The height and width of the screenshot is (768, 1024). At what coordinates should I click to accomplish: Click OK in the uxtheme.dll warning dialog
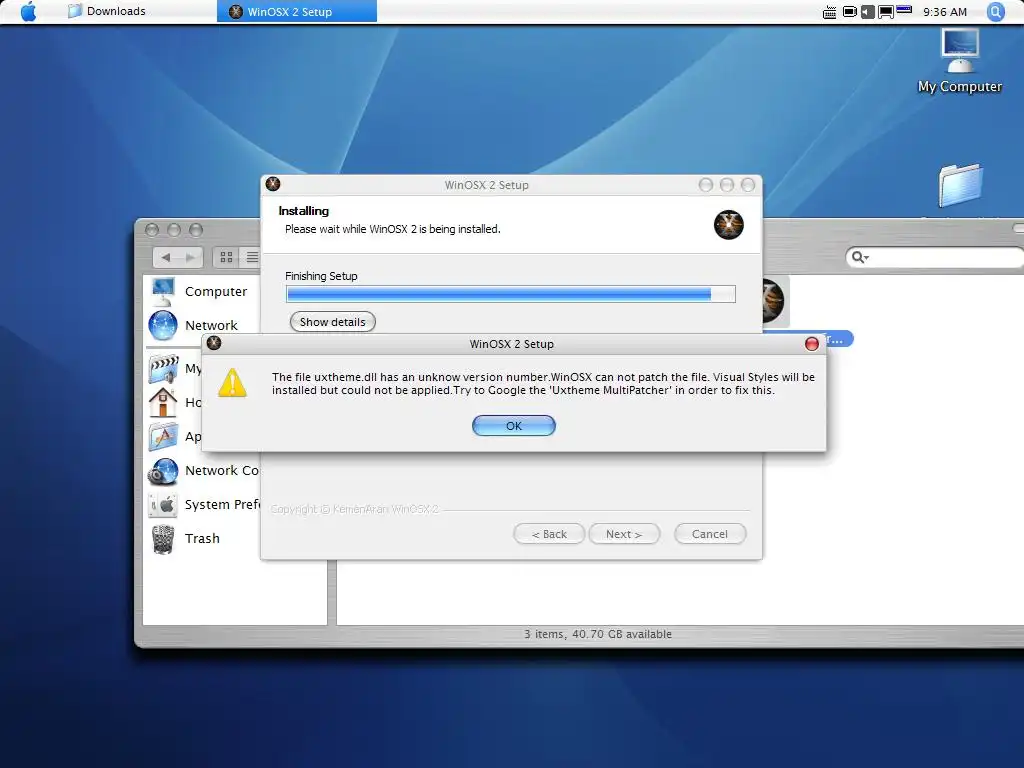513,426
